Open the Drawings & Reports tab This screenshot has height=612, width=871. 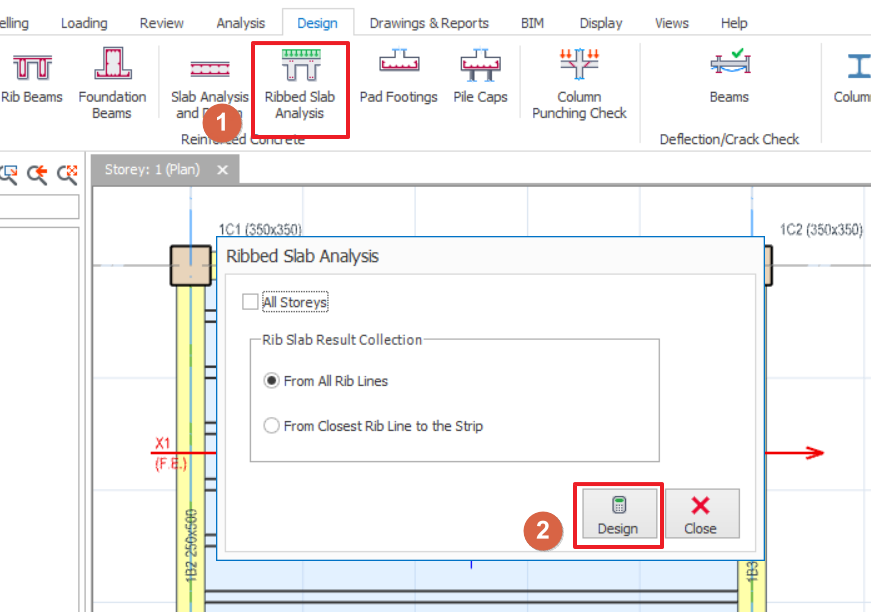[429, 23]
